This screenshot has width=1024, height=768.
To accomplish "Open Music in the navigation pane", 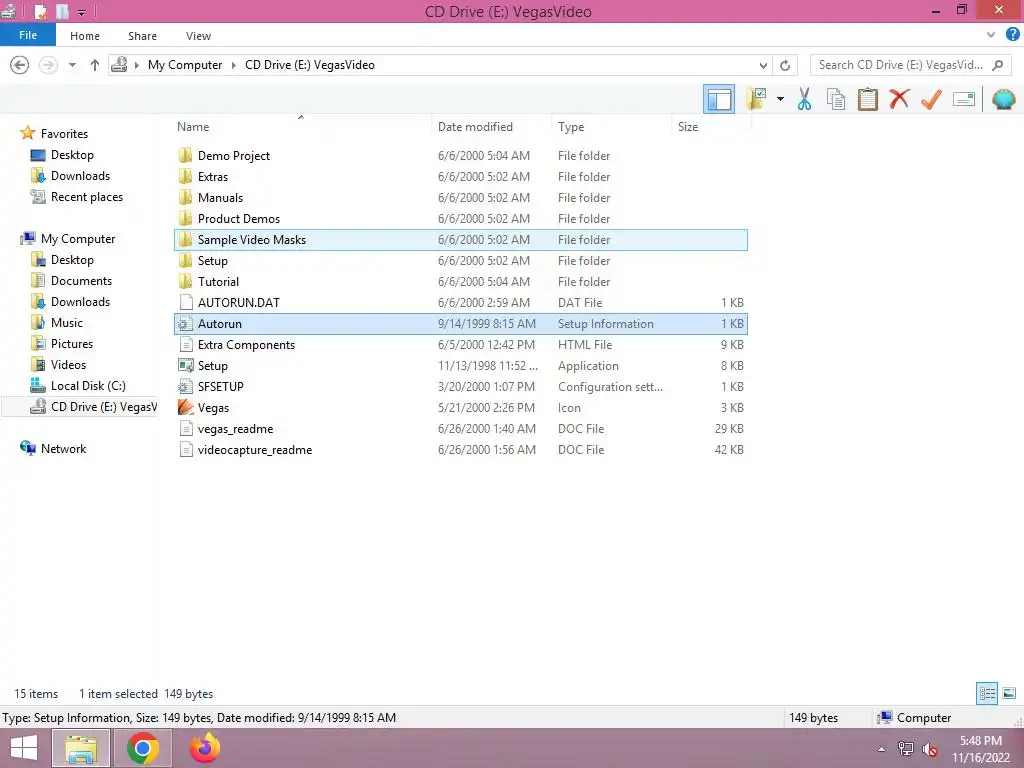I will [x=67, y=323].
